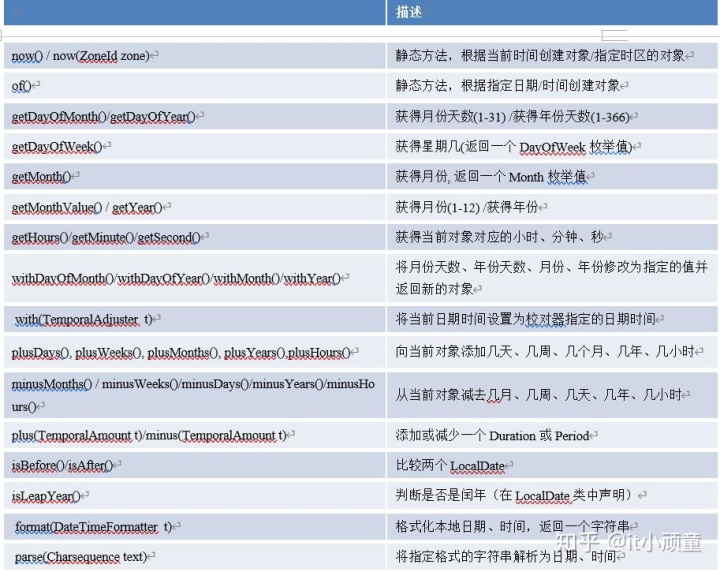This screenshot has height=572, width=720.
Task: Select description 根据指定日期/时间创建对象
Action: 552,86
